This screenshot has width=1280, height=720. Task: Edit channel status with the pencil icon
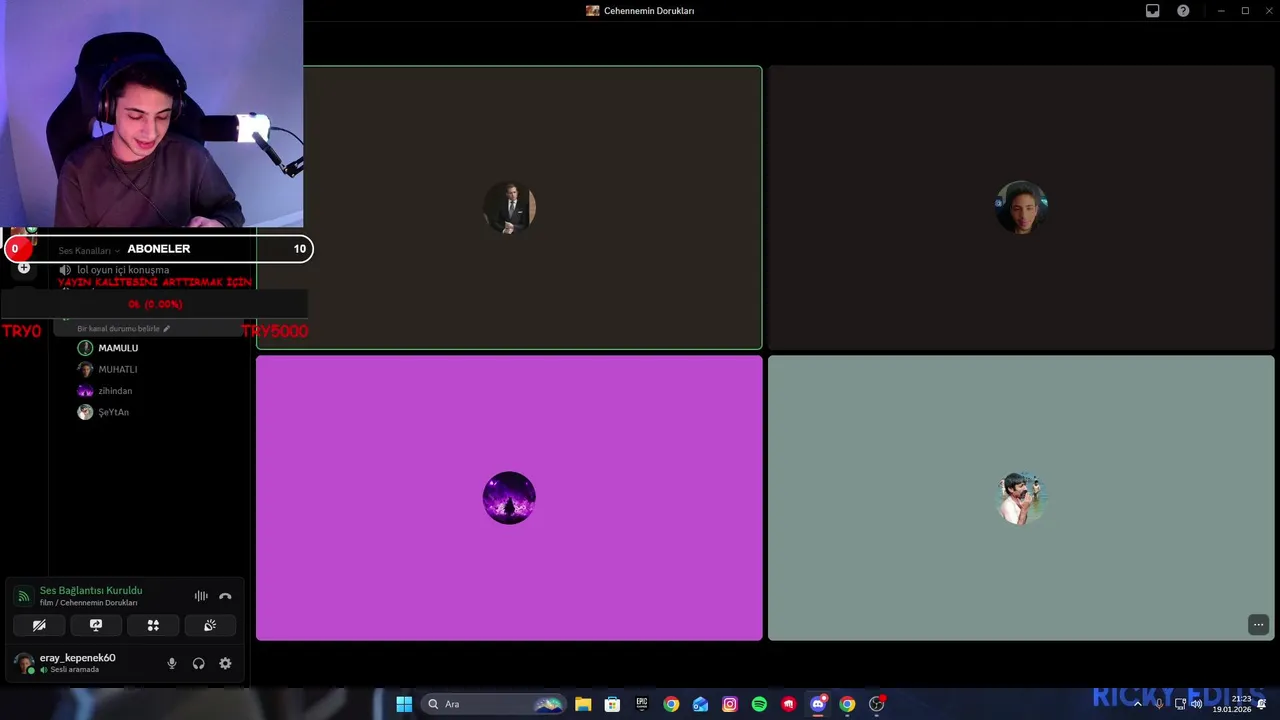click(167, 329)
